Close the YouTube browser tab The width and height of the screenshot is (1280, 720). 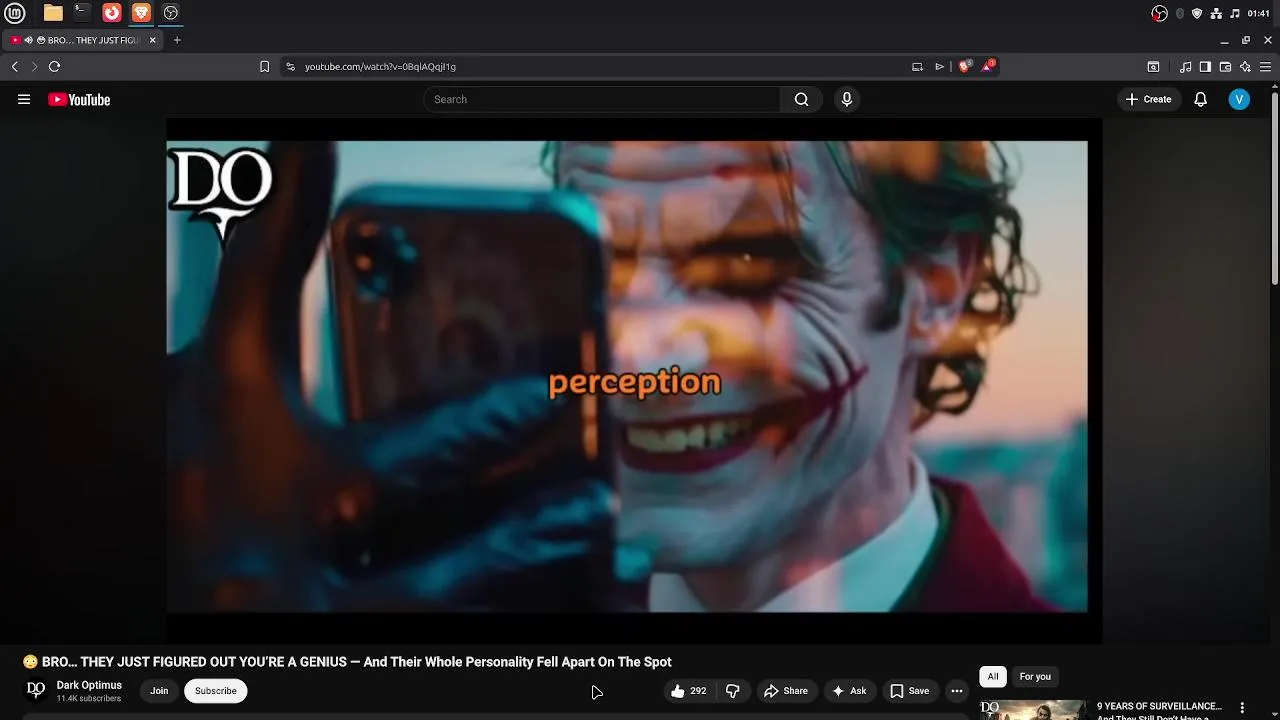pos(153,40)
